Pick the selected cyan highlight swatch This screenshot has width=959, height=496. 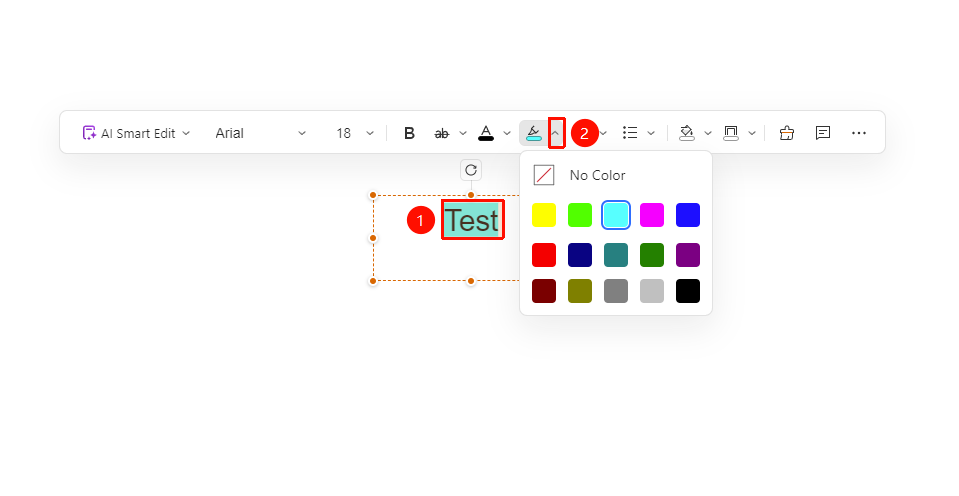coord(616,215)
